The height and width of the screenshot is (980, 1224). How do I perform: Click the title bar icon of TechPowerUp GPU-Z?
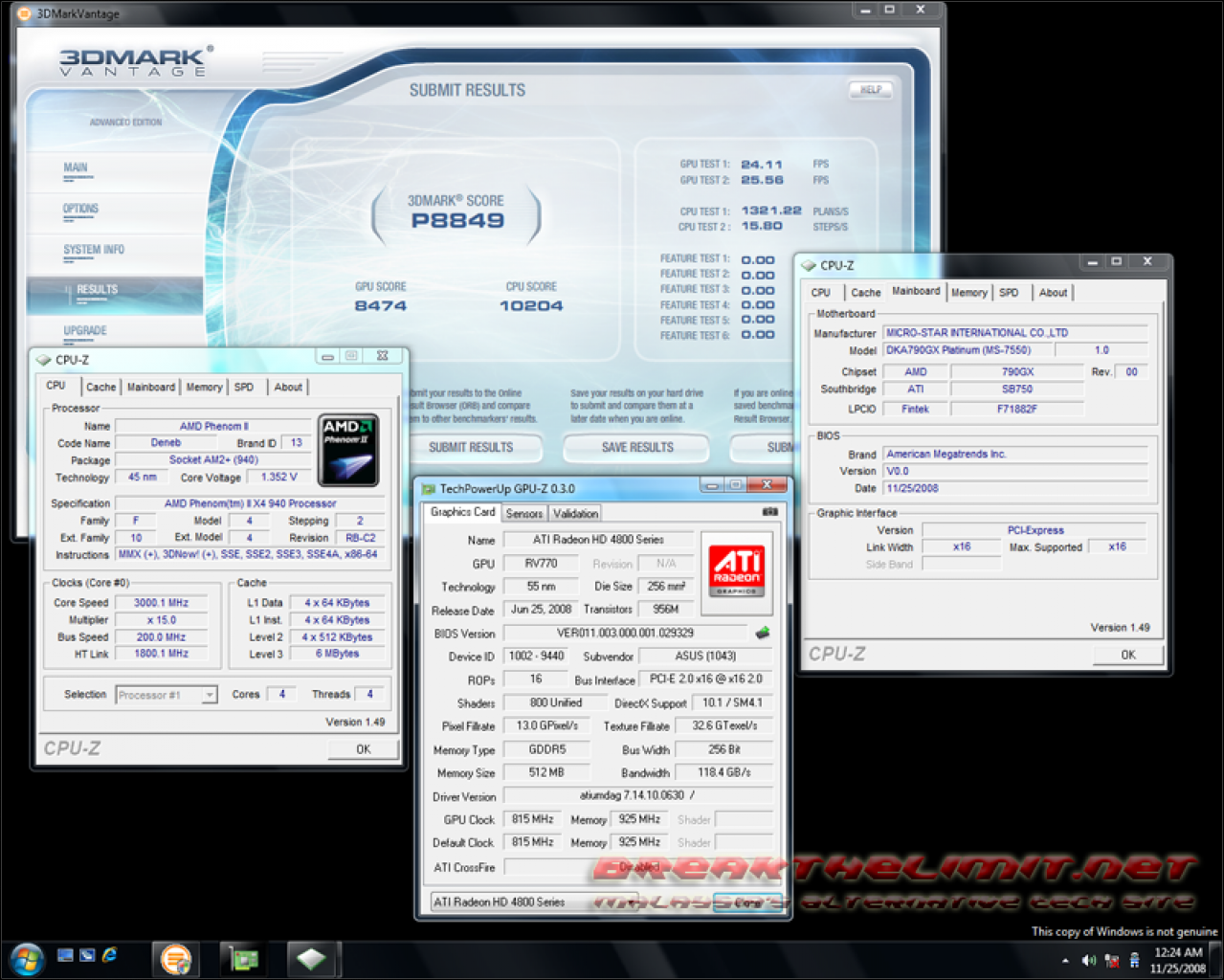click(x=429, y=488)
